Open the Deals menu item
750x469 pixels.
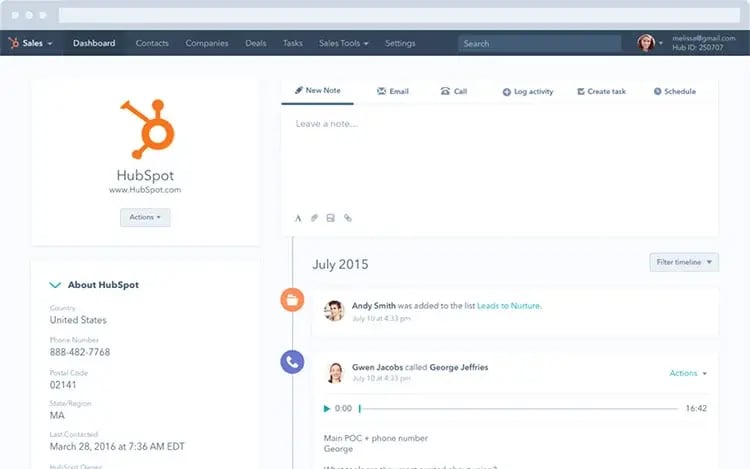click(x=255, y=43)
